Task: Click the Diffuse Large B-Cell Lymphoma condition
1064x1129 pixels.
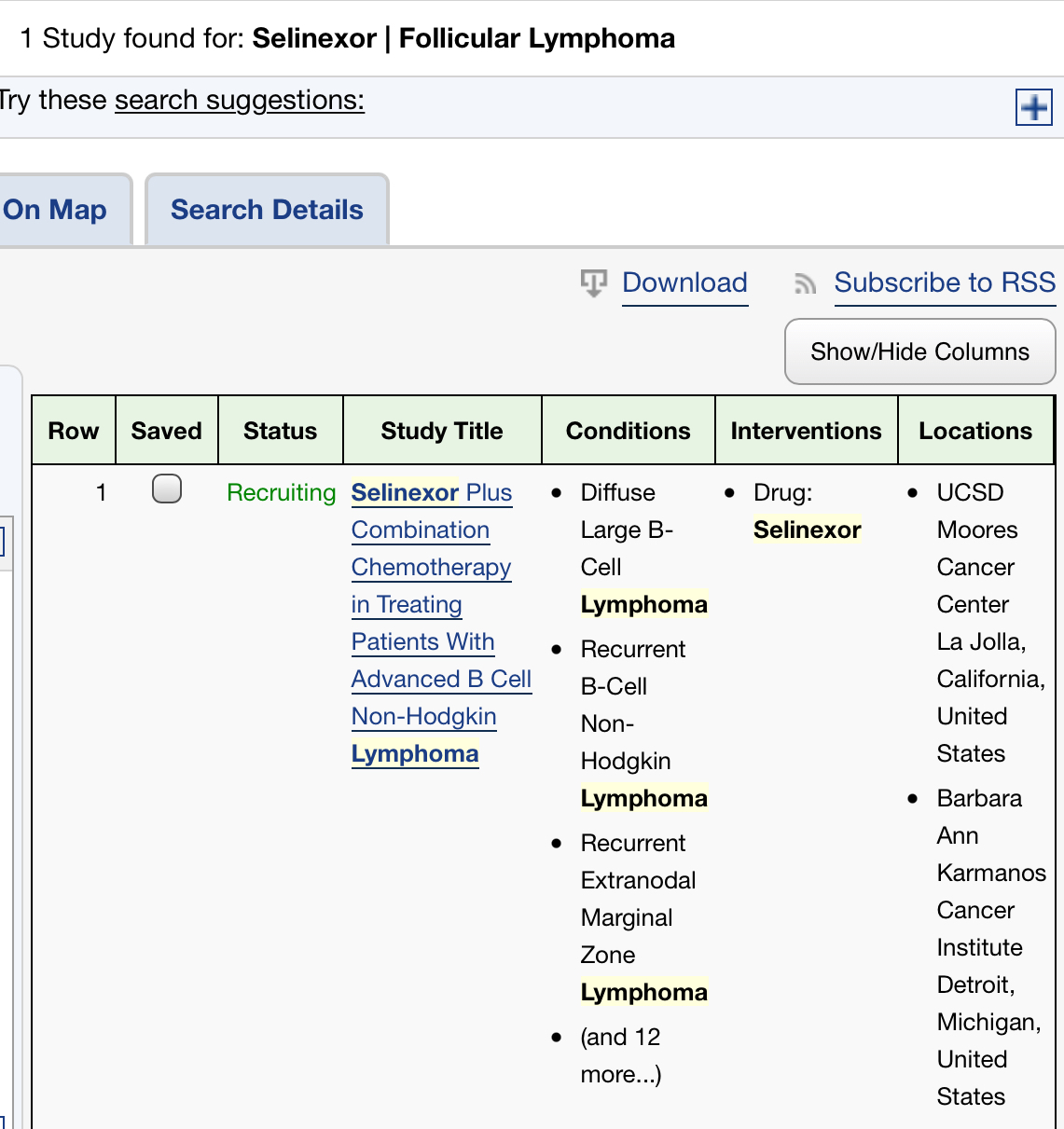Action: [643, 548]
